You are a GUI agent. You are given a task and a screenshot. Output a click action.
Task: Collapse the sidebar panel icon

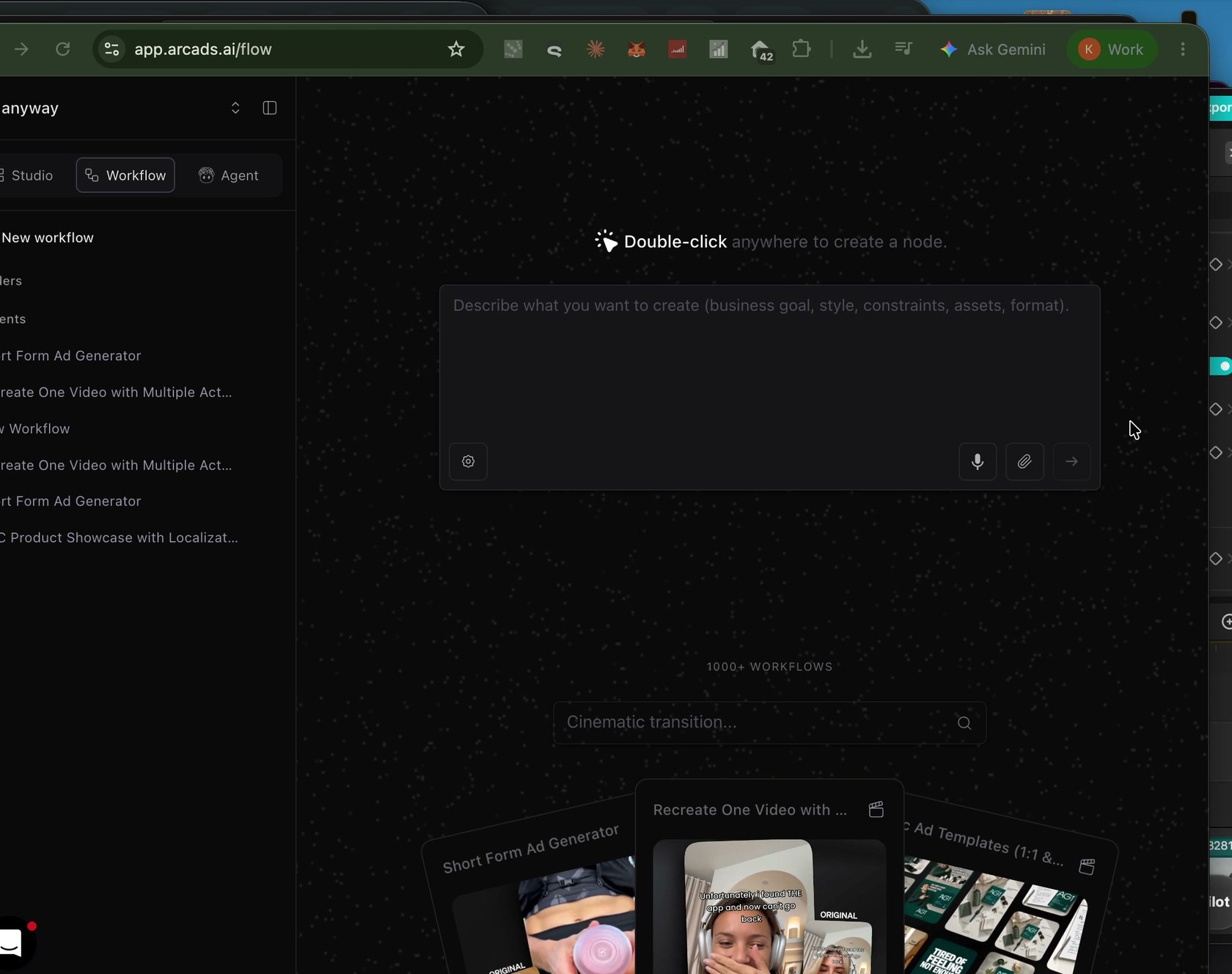(270, 108)
